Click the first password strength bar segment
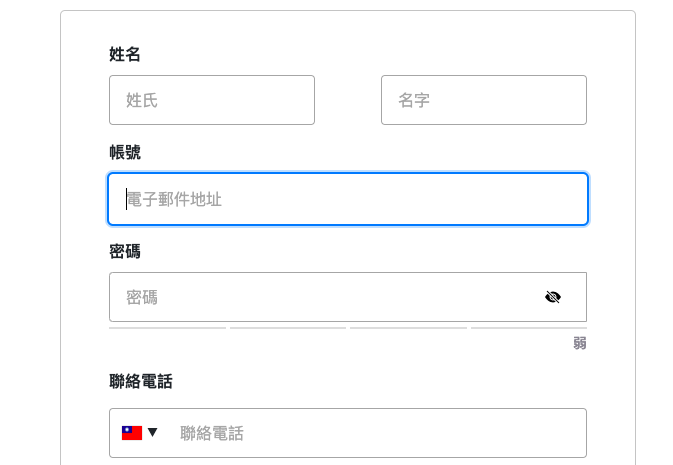Image resolution: width=673 pixels, height=465 pixels. tap(167, 327)
